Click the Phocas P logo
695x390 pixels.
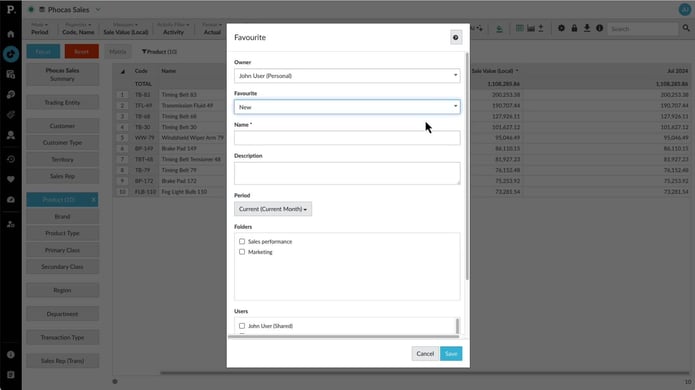tap(11, 9)
